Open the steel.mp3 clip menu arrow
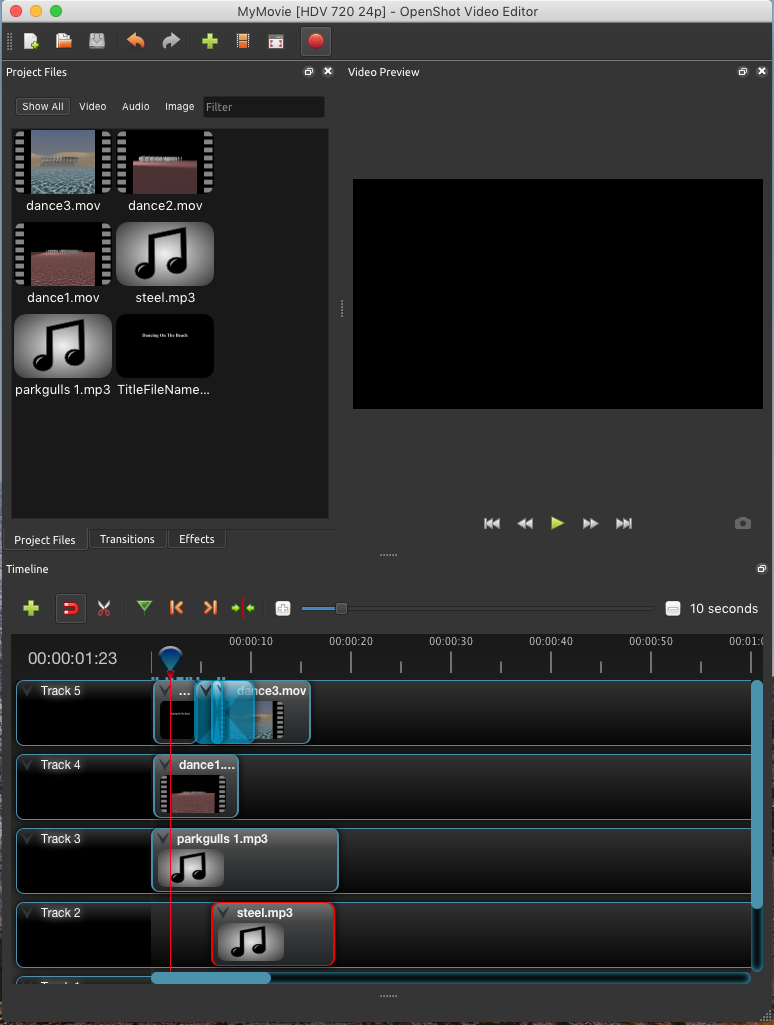The image size is (774, 1025). [223, 912]
